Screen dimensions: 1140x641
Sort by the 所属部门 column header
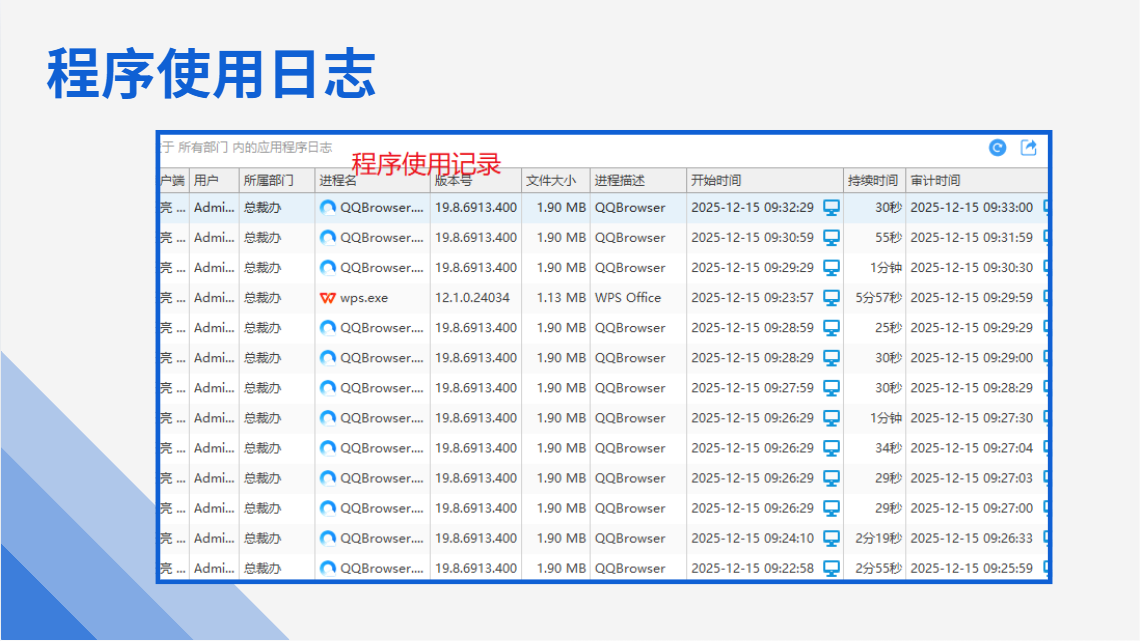point(276,180)
